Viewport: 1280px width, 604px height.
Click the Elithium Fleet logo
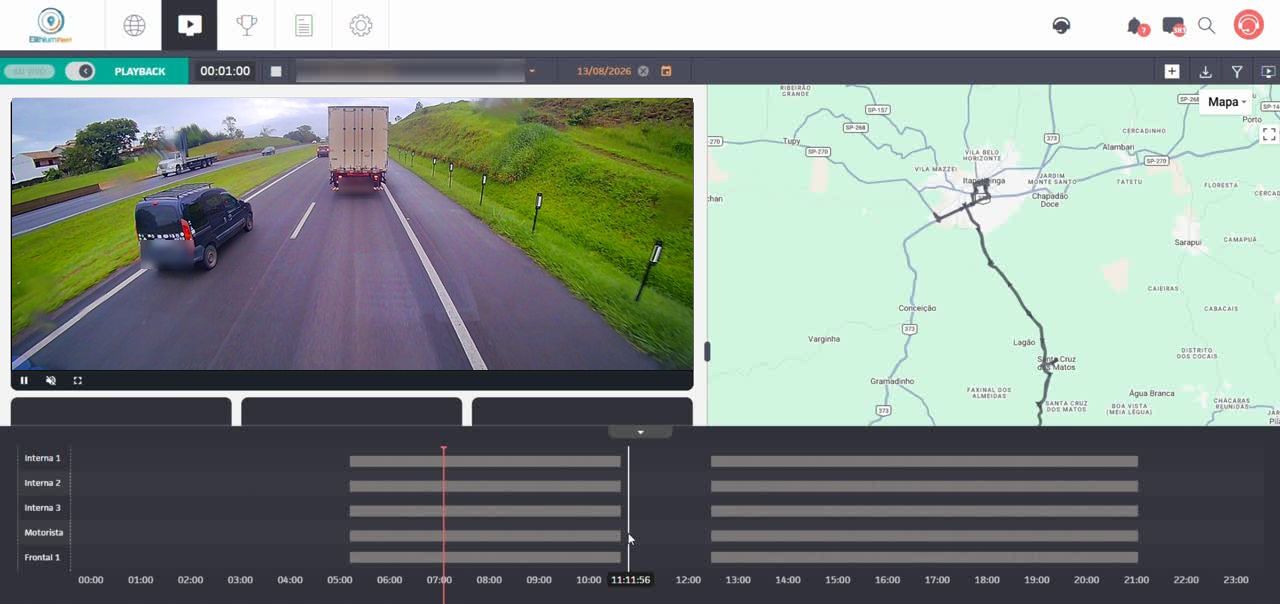point(50,26)
